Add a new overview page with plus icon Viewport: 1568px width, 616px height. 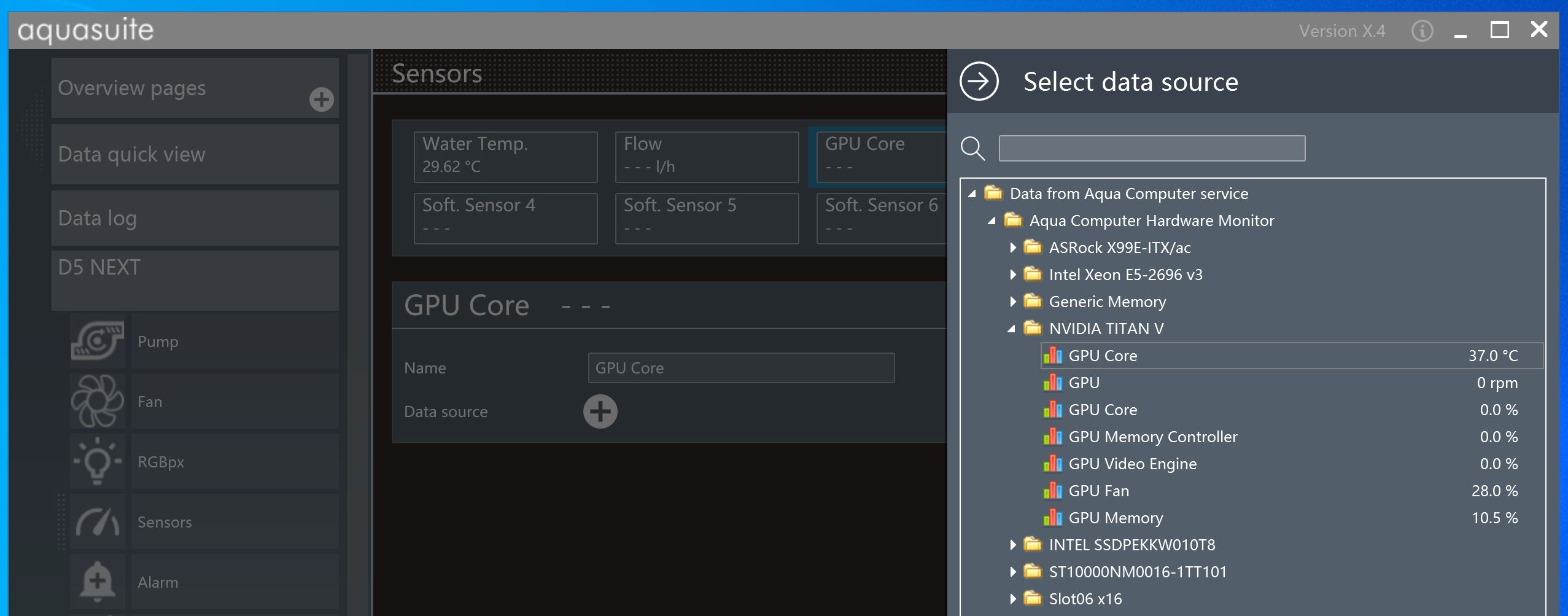click(x=321, y=99)
